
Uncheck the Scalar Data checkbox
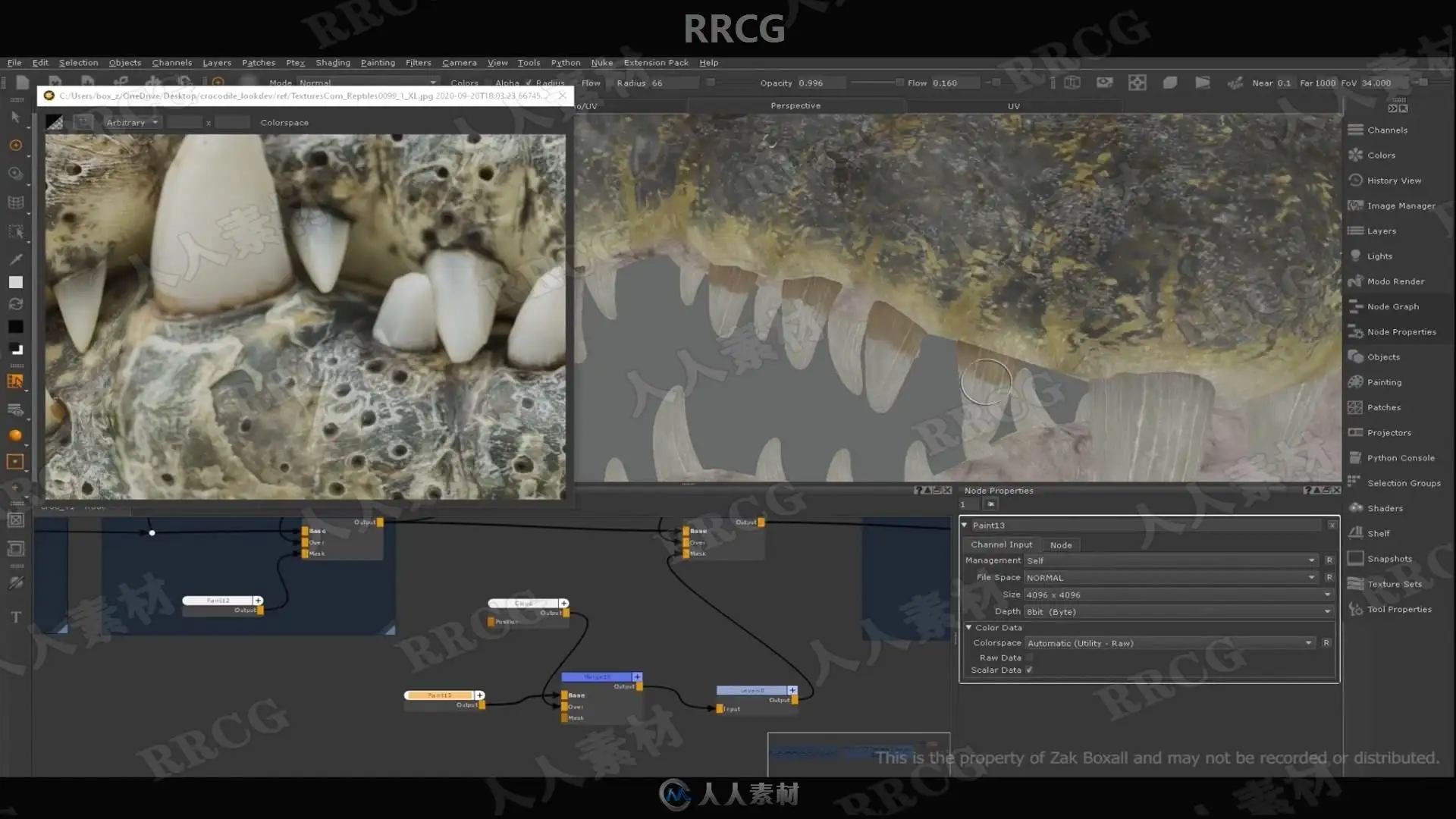click(x=1029, y=670)
